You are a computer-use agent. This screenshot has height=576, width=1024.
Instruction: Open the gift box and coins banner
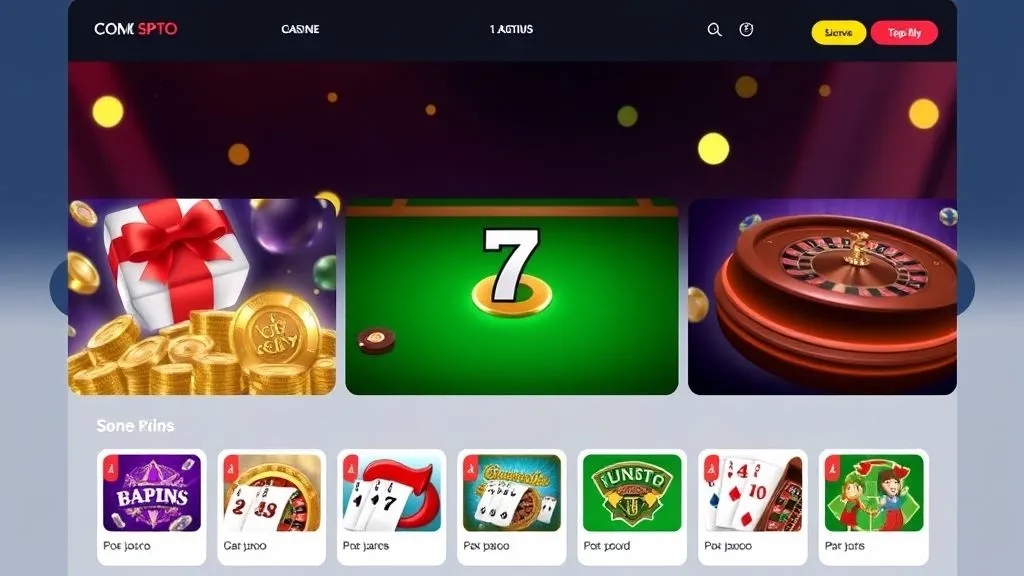pos(202,296)
